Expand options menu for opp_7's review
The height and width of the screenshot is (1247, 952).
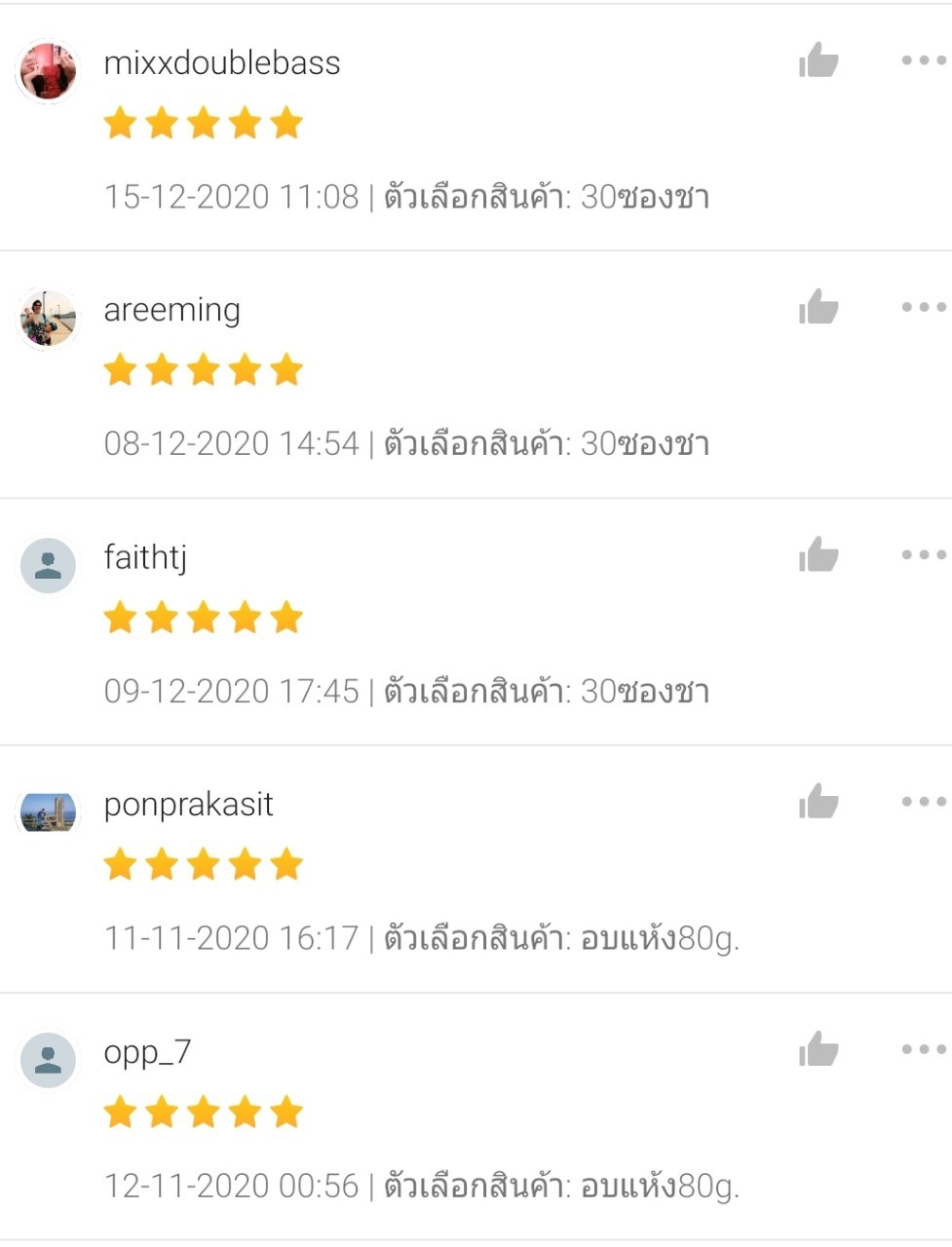(x=923, y=1049)
